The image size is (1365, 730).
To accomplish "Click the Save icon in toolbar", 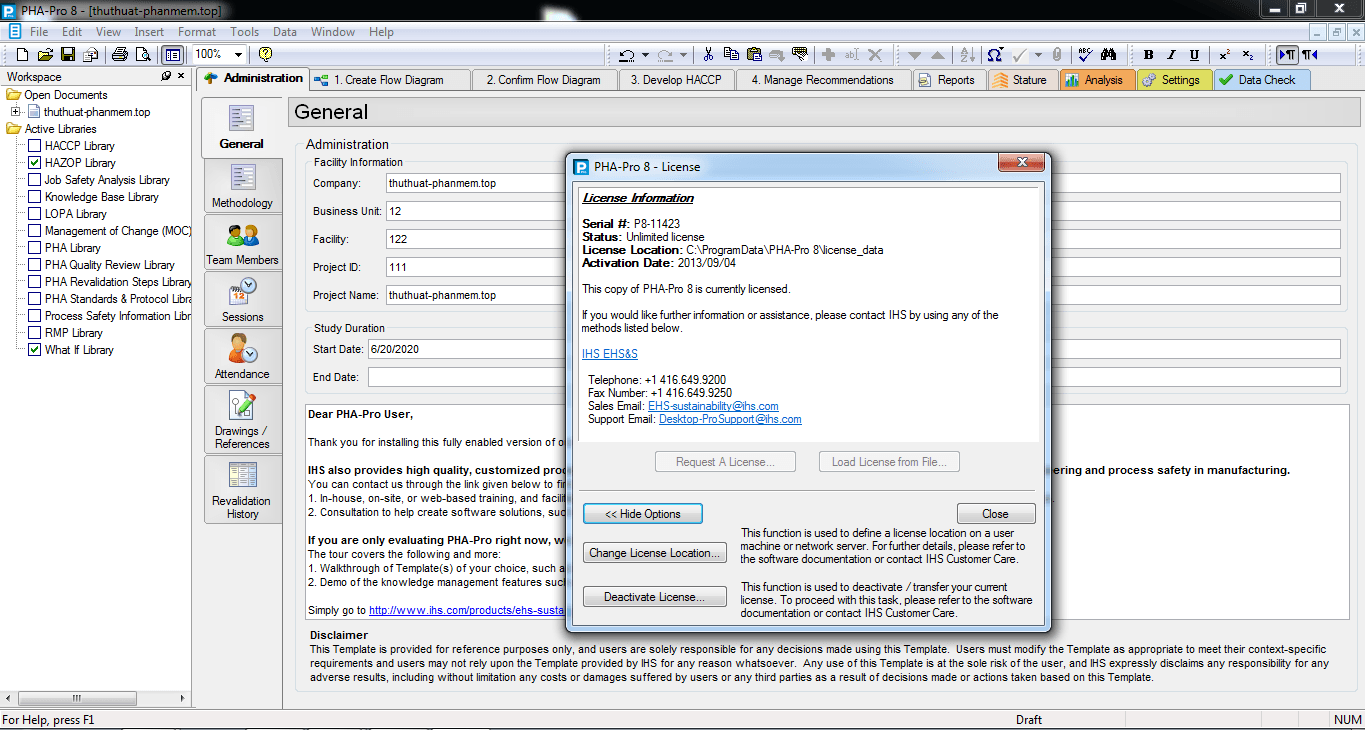I will coord(68,55).
